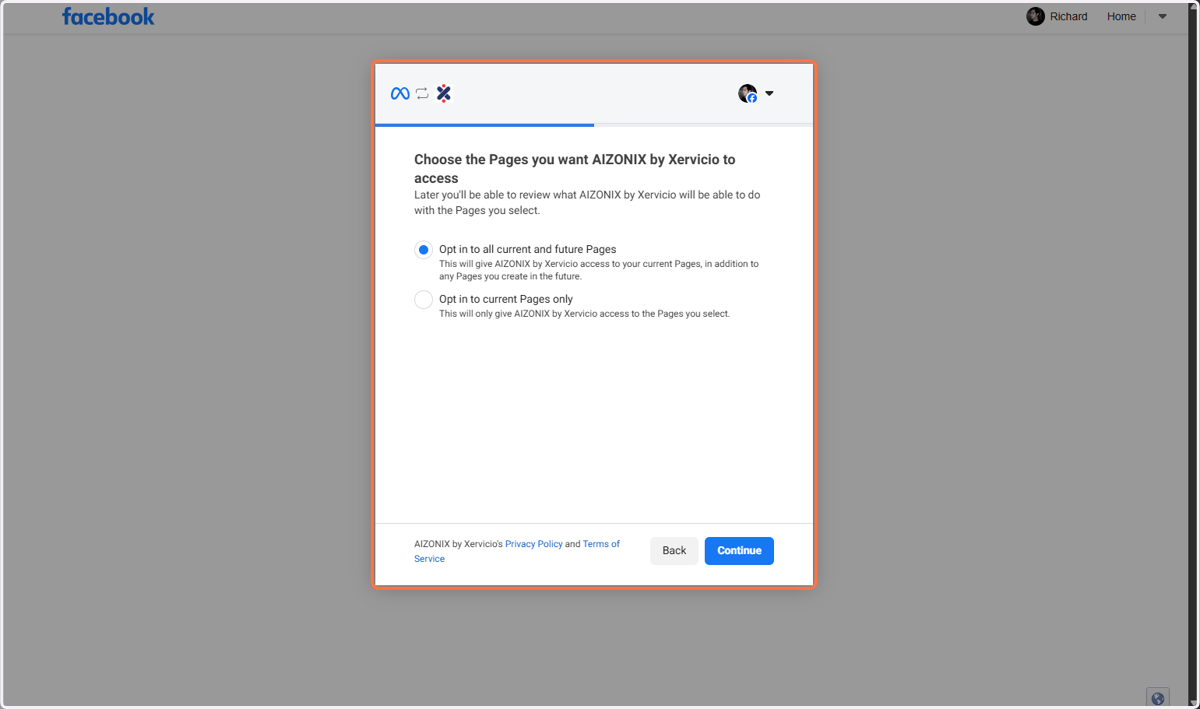Click the text 'Later you'll be able to review'
Screen dimensions: 1200x709
[x=587, y=203]
